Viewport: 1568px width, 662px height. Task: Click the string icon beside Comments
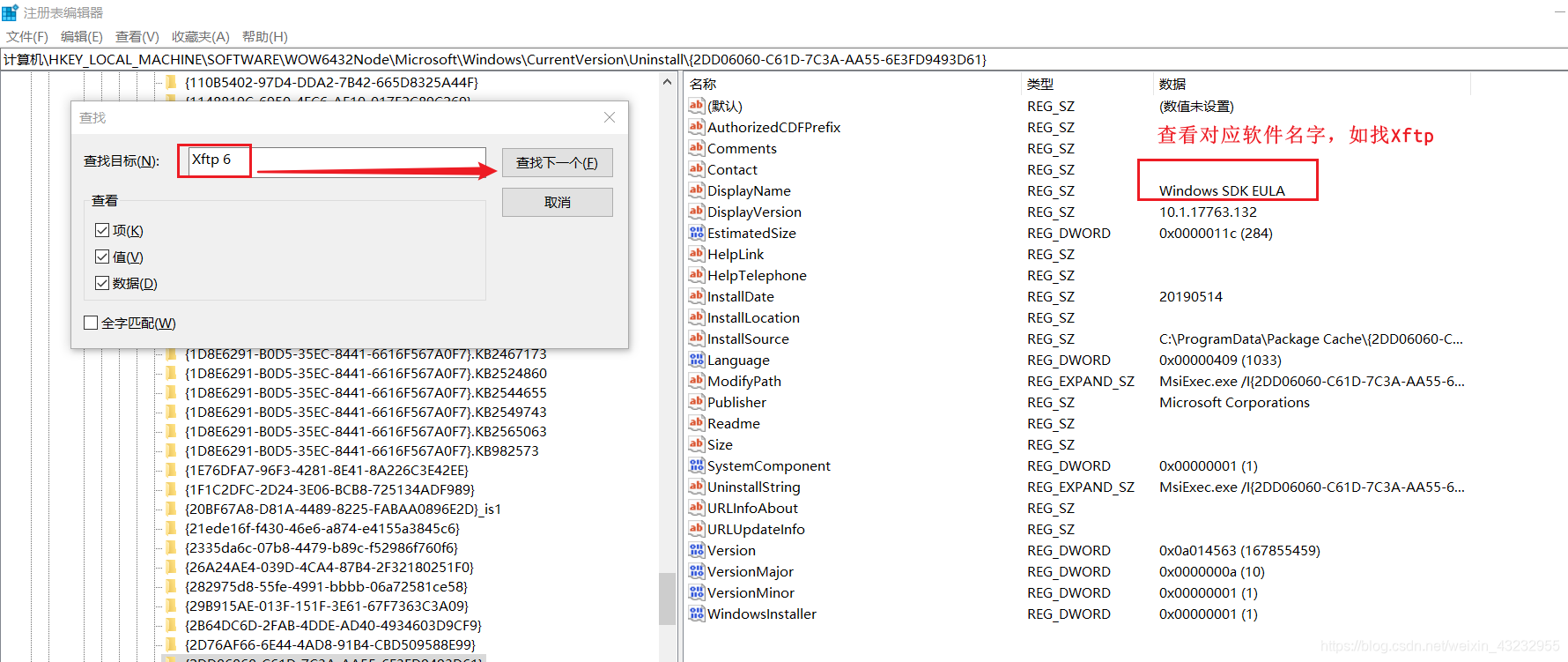[697, 148]
